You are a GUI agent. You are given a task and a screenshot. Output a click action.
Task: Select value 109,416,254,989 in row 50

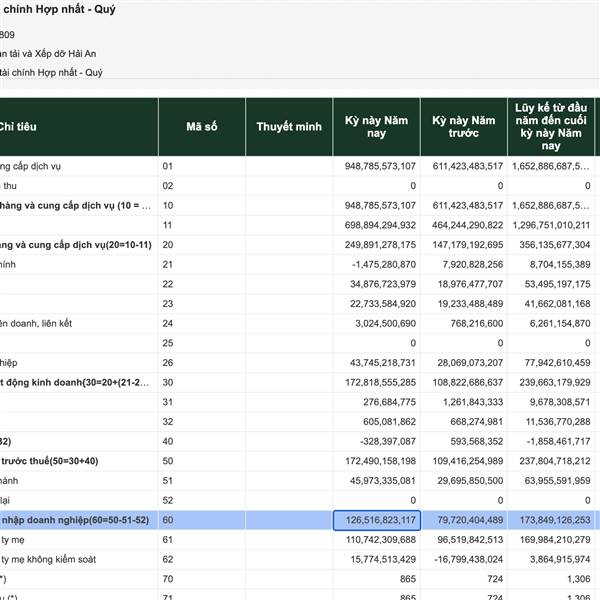click(468, 461)
